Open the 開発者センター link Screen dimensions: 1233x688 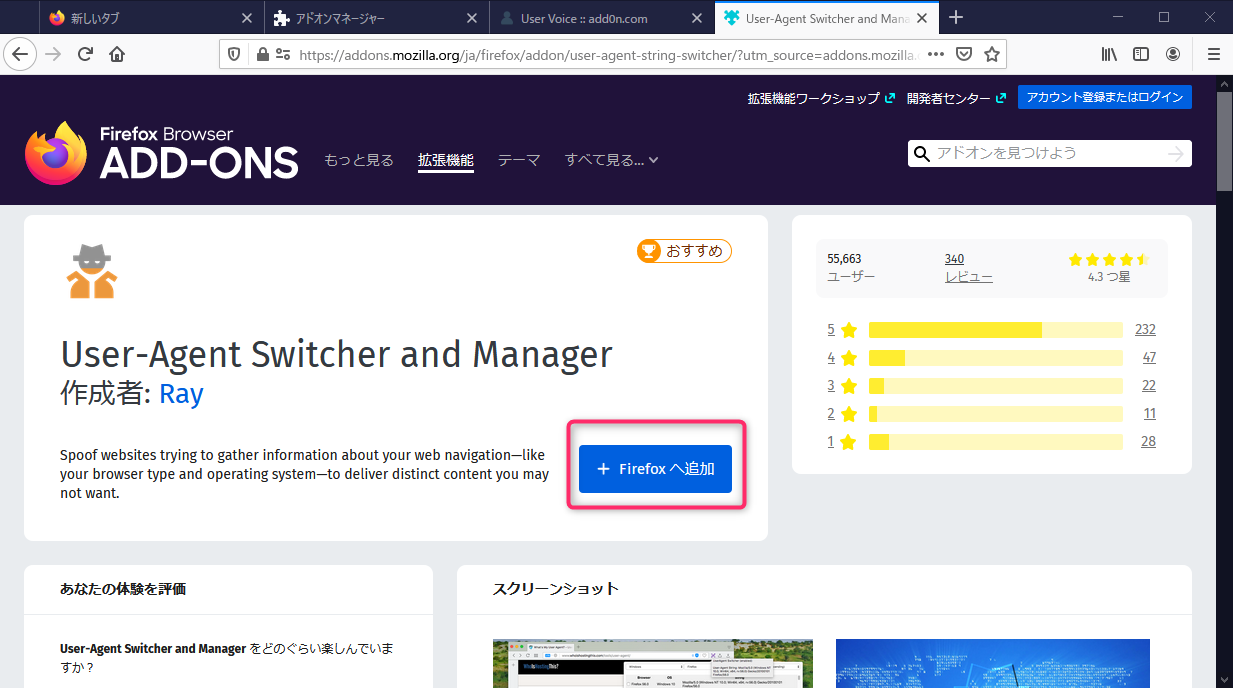pos(956,98)
